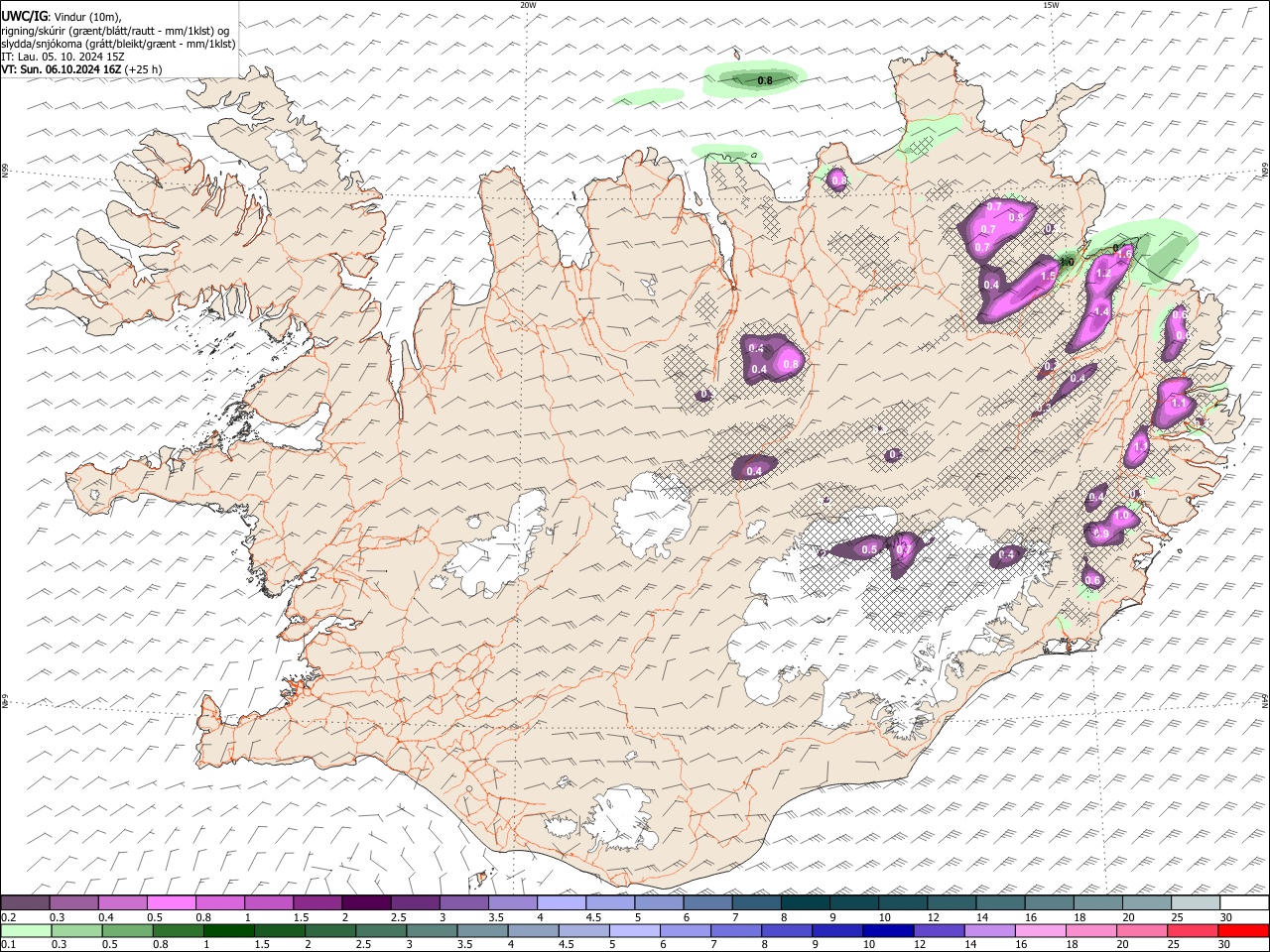
Task: Click purple swatch labeled 1.5 in upper legend
Action: pos(317,903)
